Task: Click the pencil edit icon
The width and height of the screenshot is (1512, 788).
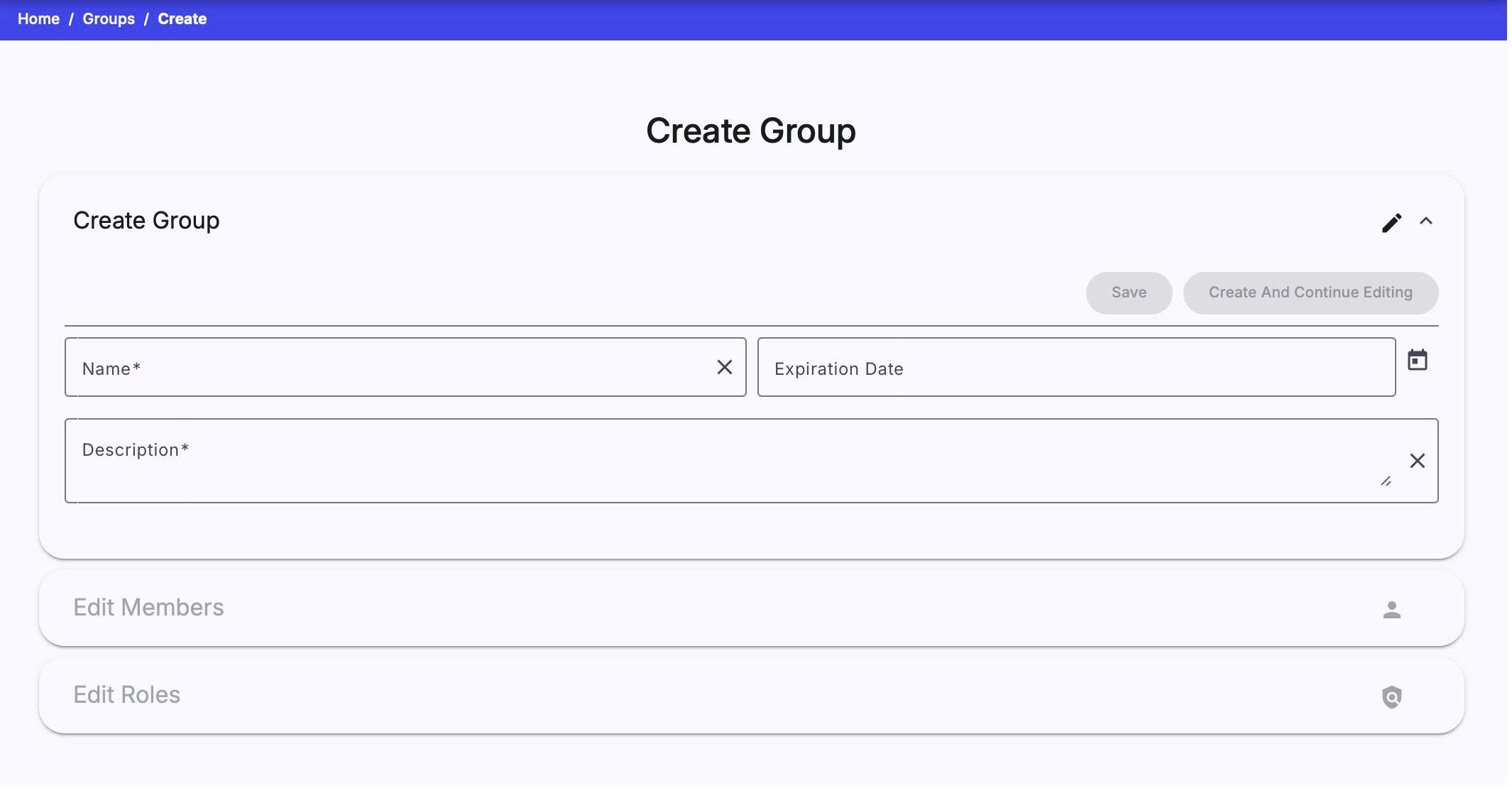Action: pos(1391,222)
